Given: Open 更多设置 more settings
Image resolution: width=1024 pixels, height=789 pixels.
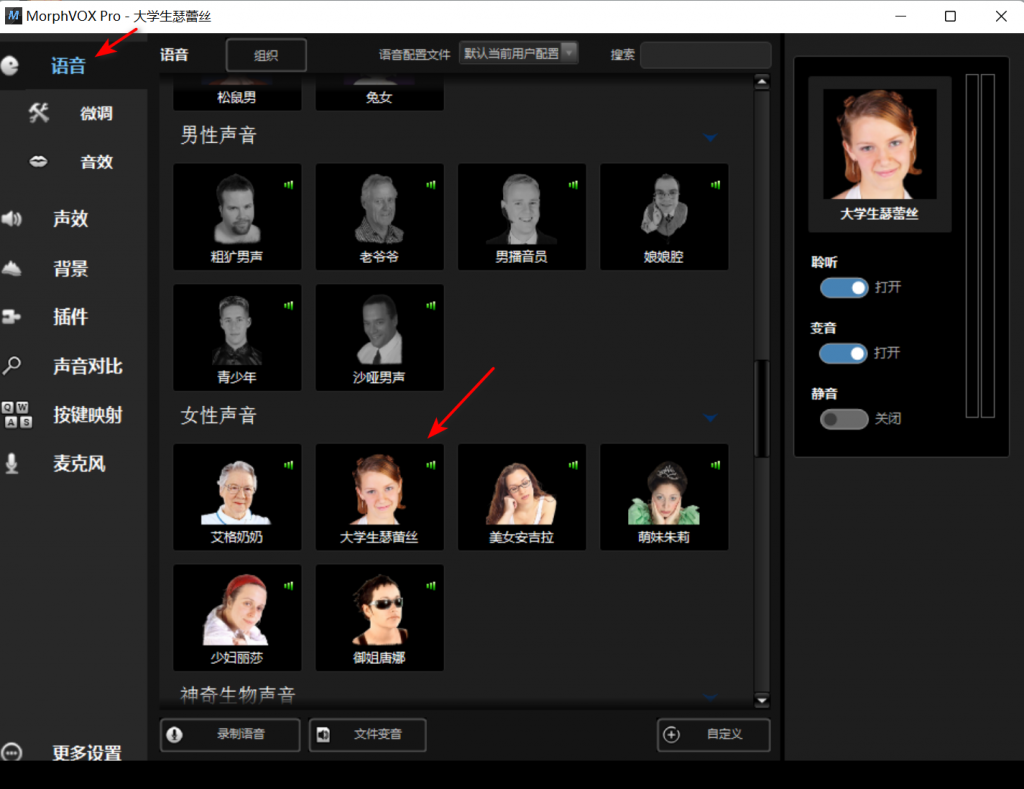Looking at the screenshot, I should [87, 752].
